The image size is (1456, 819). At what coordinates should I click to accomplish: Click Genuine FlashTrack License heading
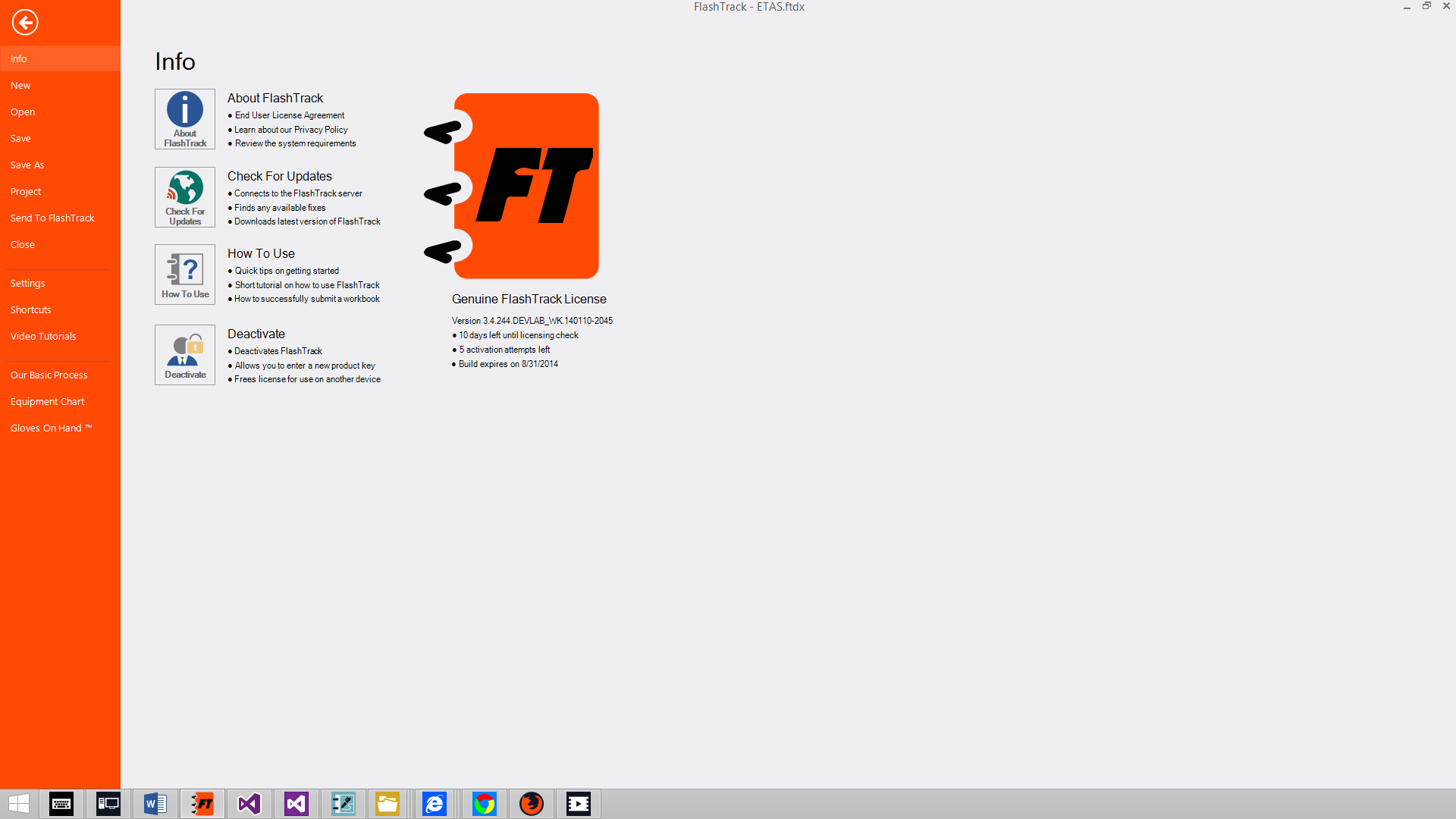coord(529,299)
